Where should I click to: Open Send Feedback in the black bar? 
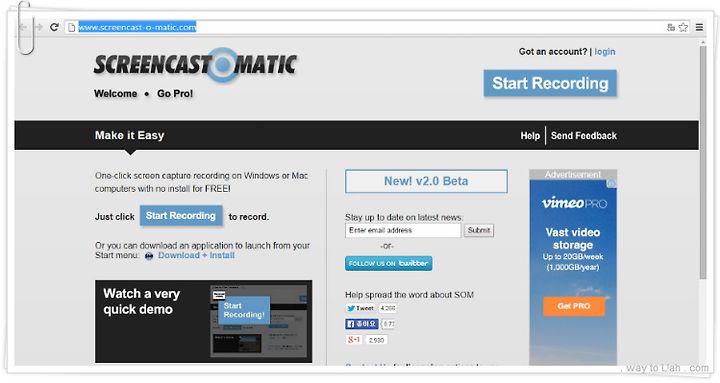(584, 136)
